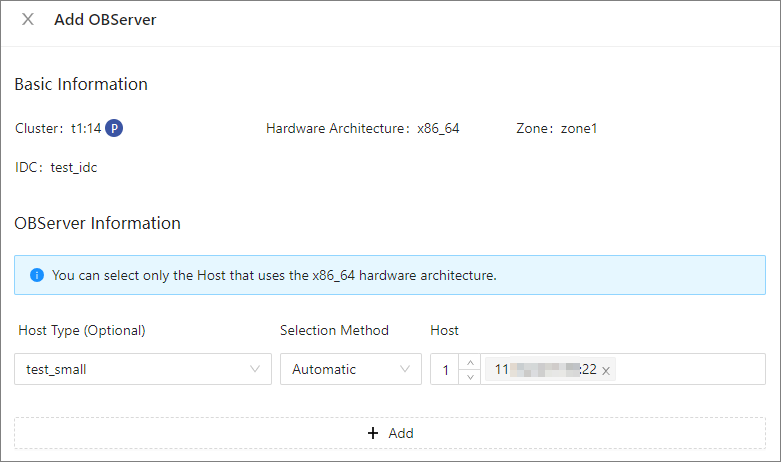Increase host count with the up arrow
Viewport: 781px width, 462px height.
[469, 362]
